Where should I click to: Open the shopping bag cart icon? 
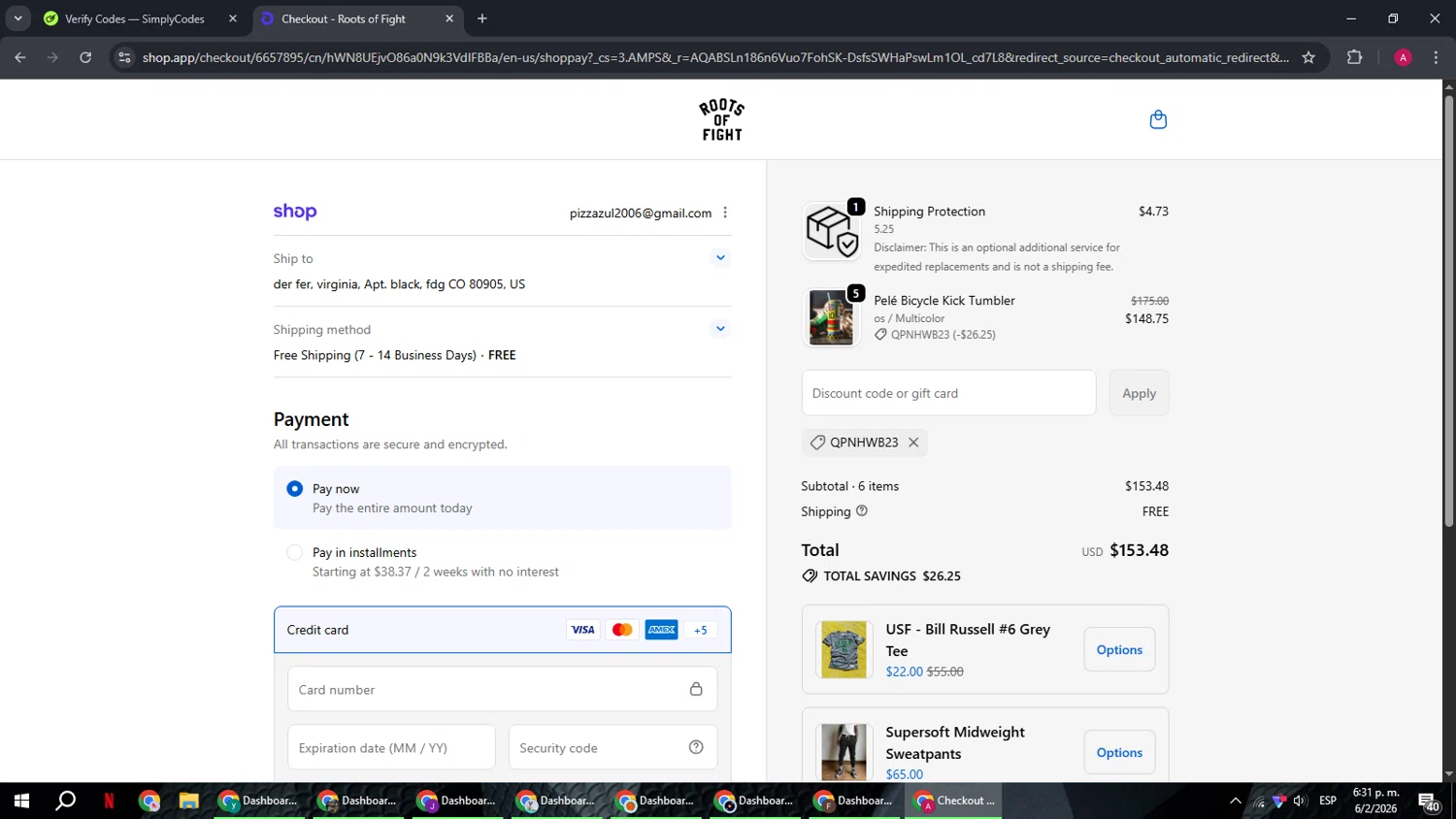pos(1158,119)
